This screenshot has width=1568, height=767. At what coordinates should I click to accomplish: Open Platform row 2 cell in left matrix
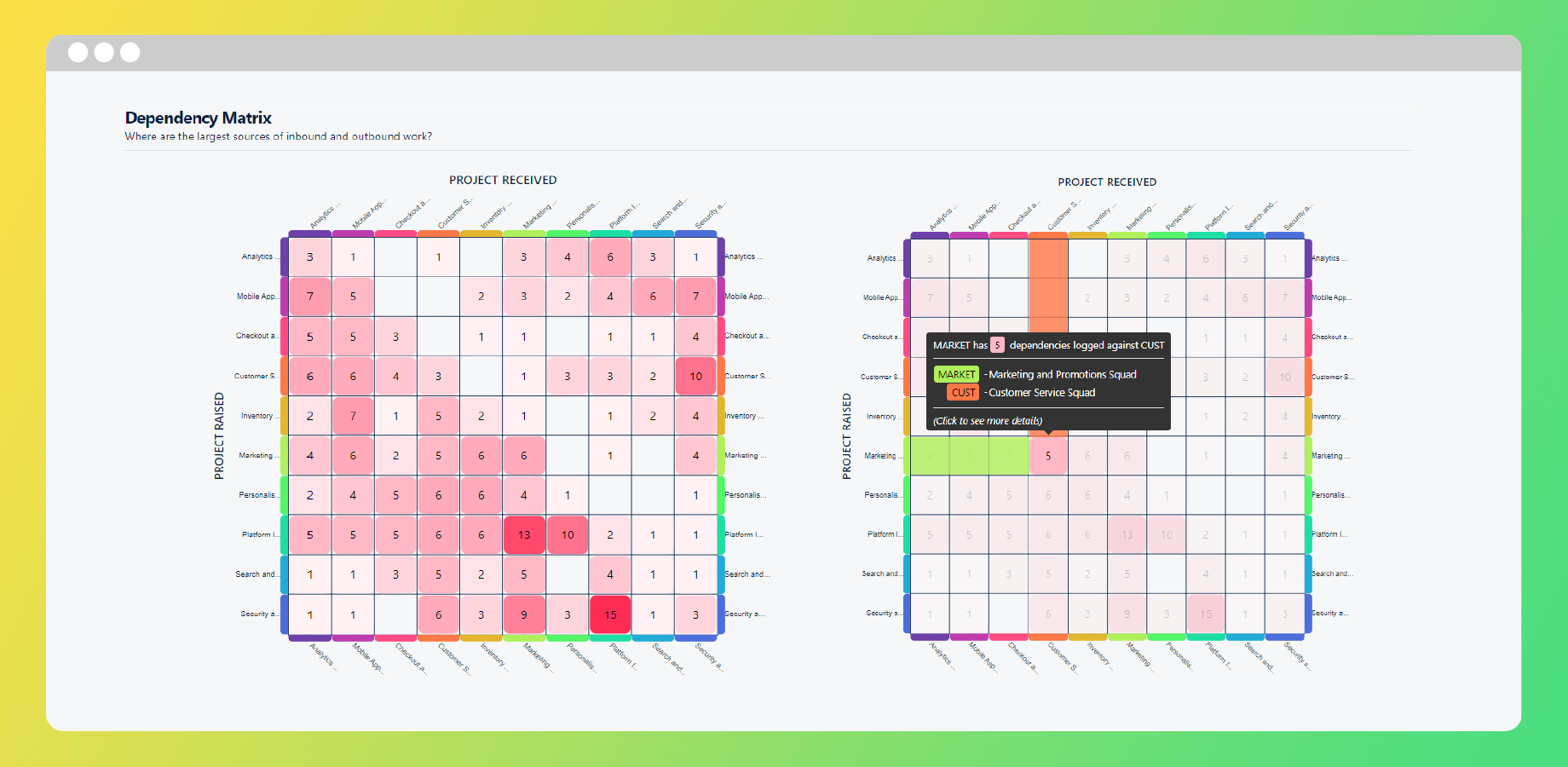(x=610, y=535)
